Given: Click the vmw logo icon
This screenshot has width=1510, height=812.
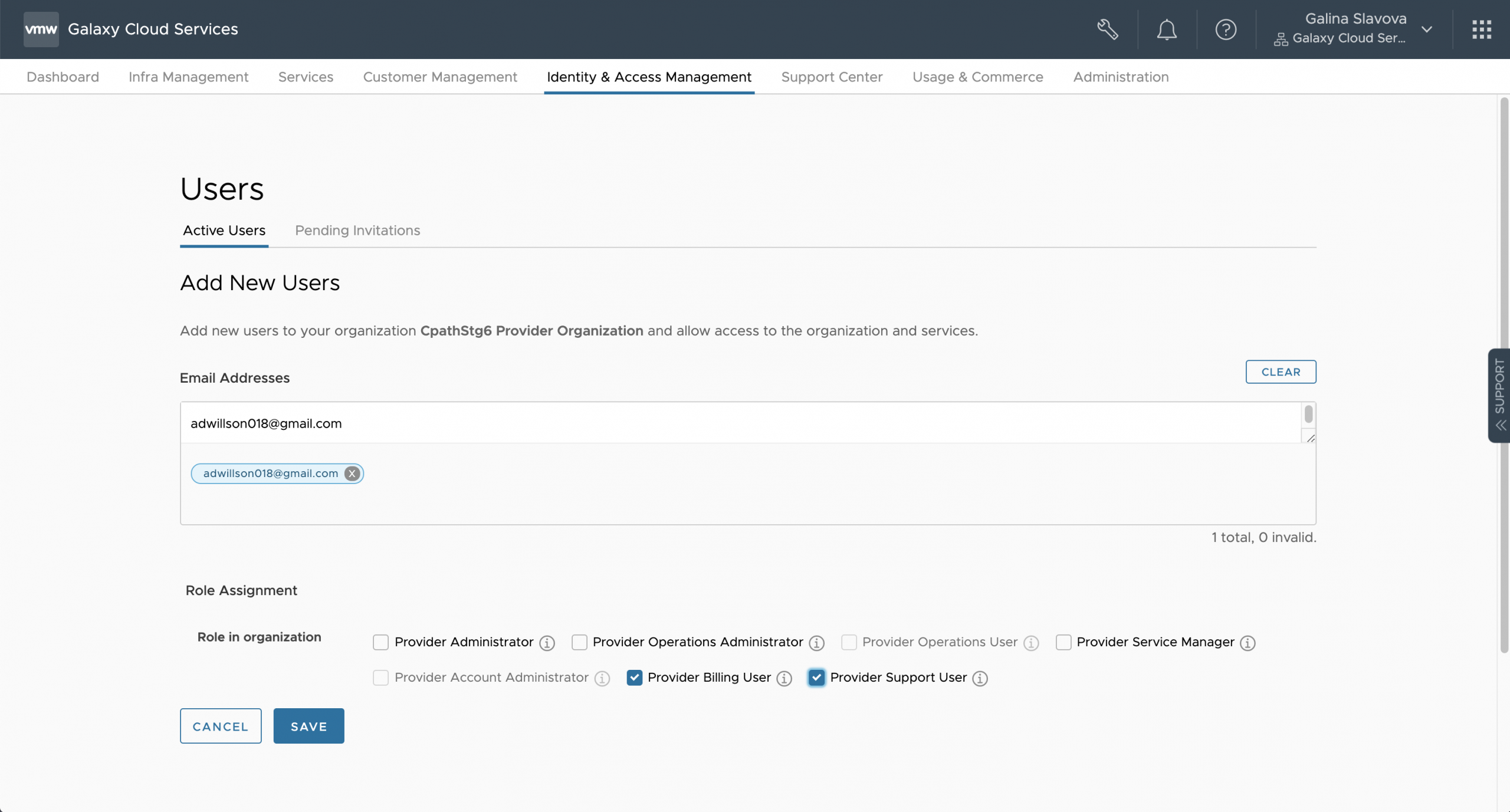Looking at the screenshot, I should coord(41,29).
